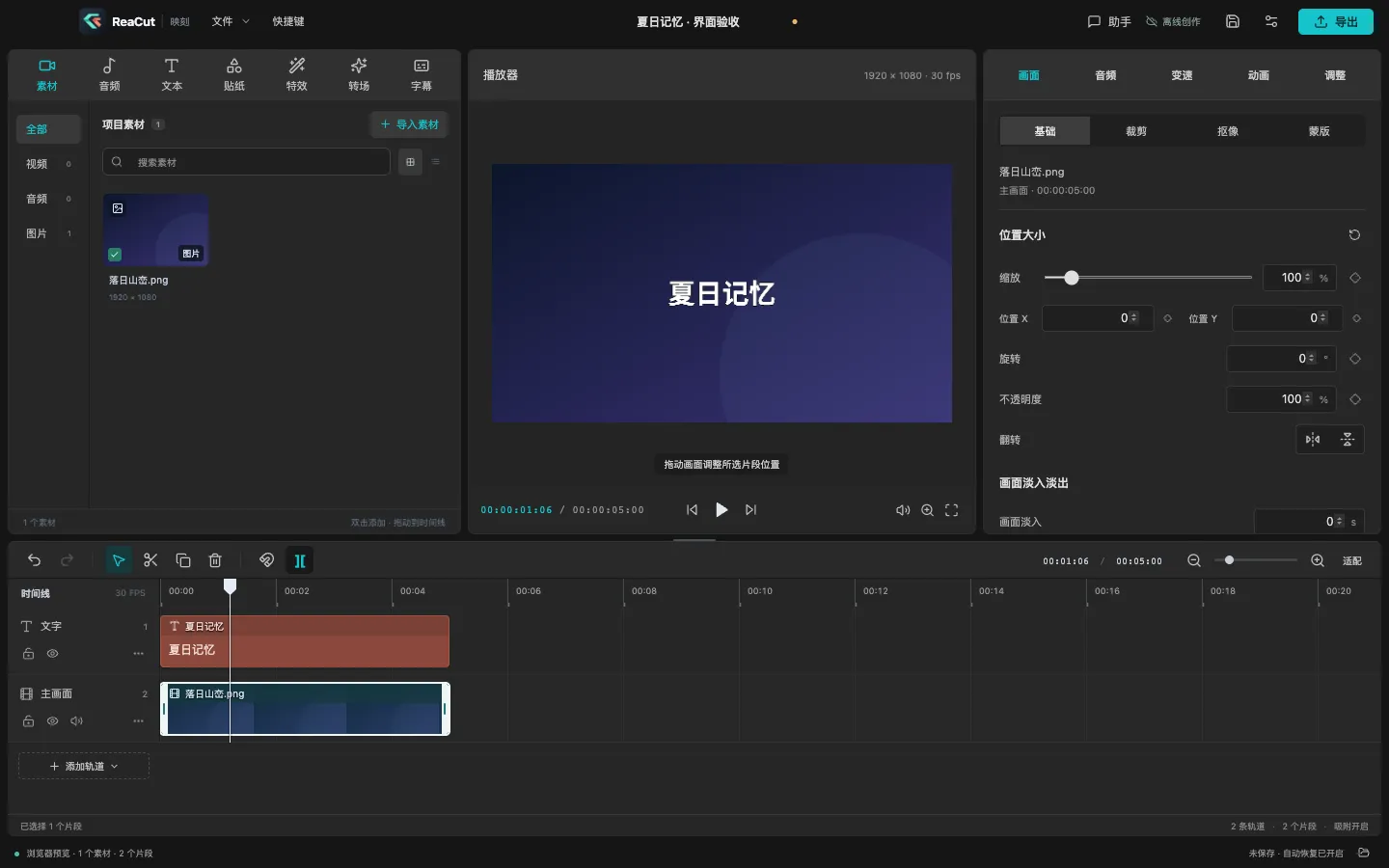Screen dimensions: 1389x868
Task: Zoom out the timeline with the minus magnifier
Action: click(x=1194, y=560)
